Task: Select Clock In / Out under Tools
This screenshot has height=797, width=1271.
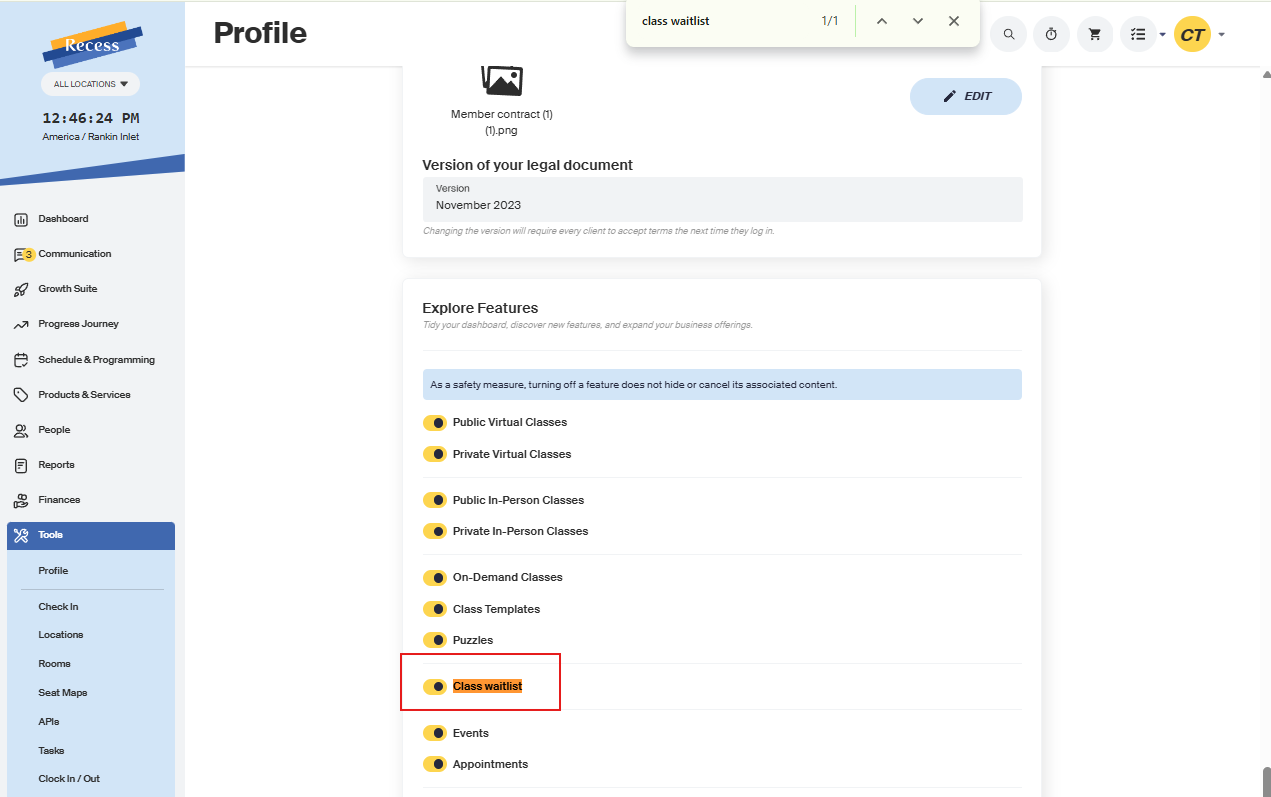Action: [69, 779]
